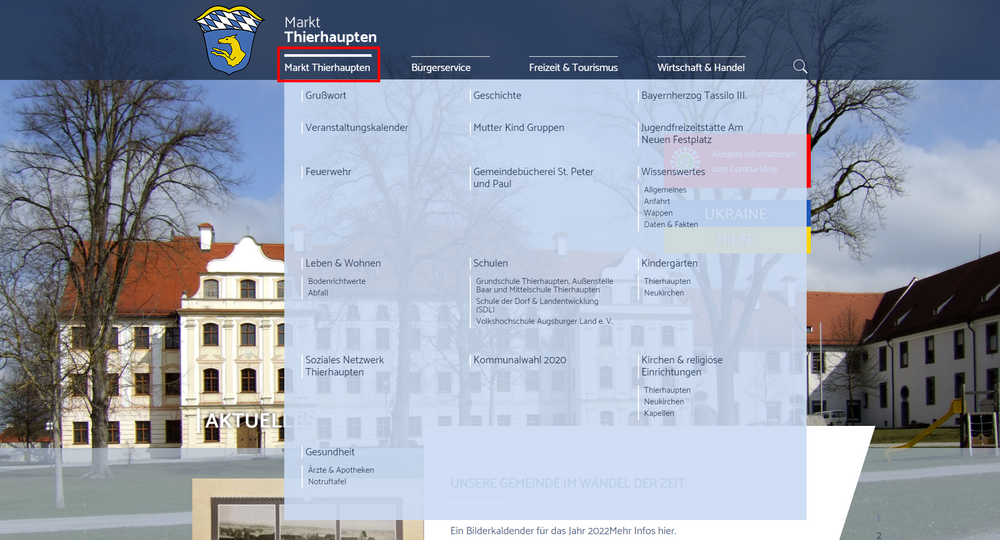Open Kirchen & religiöse Einrichtungen
Image resolution: width=1000 pixels, height=540 pixels.
click(682, 365)
